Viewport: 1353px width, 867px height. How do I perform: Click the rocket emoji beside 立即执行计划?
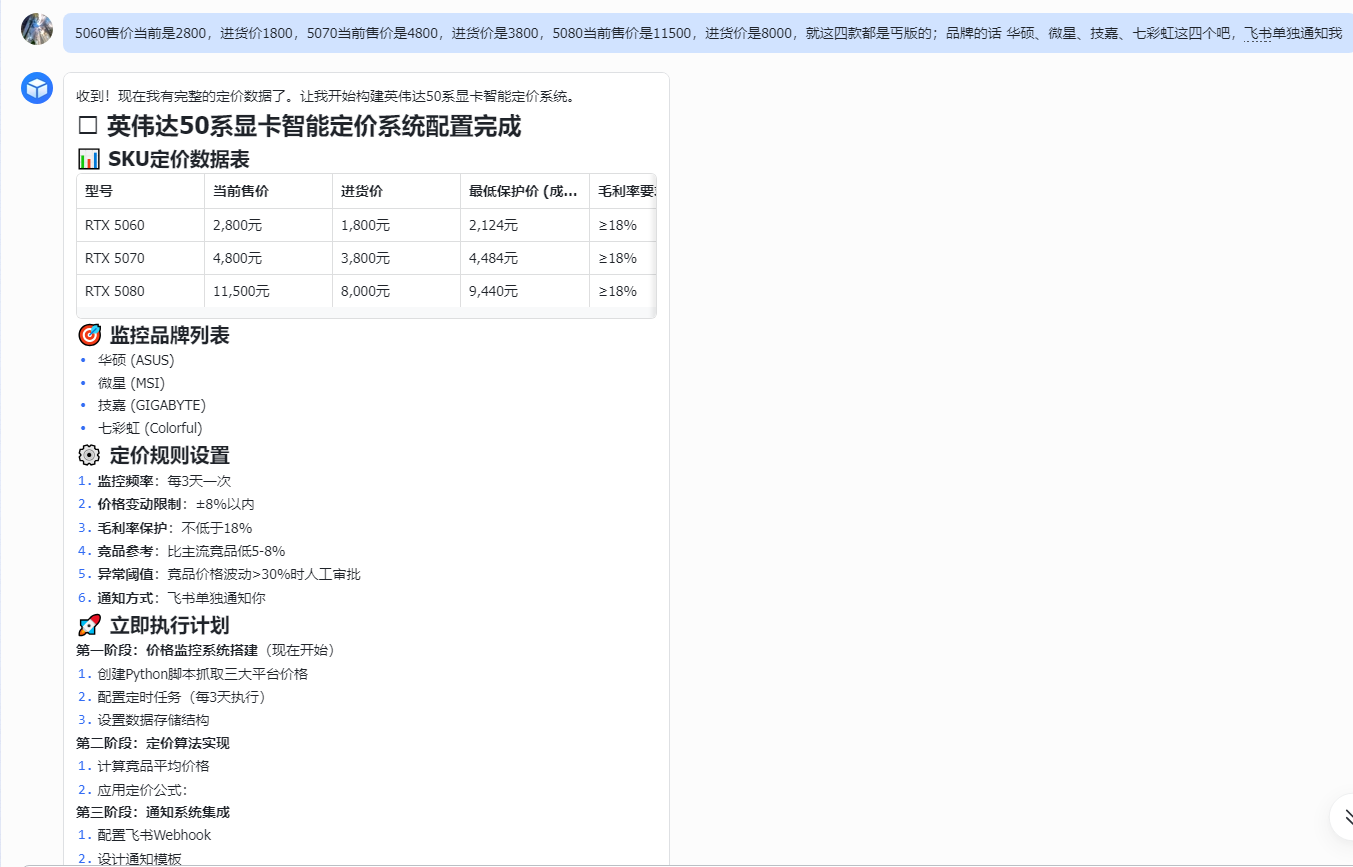click(89, 625)
